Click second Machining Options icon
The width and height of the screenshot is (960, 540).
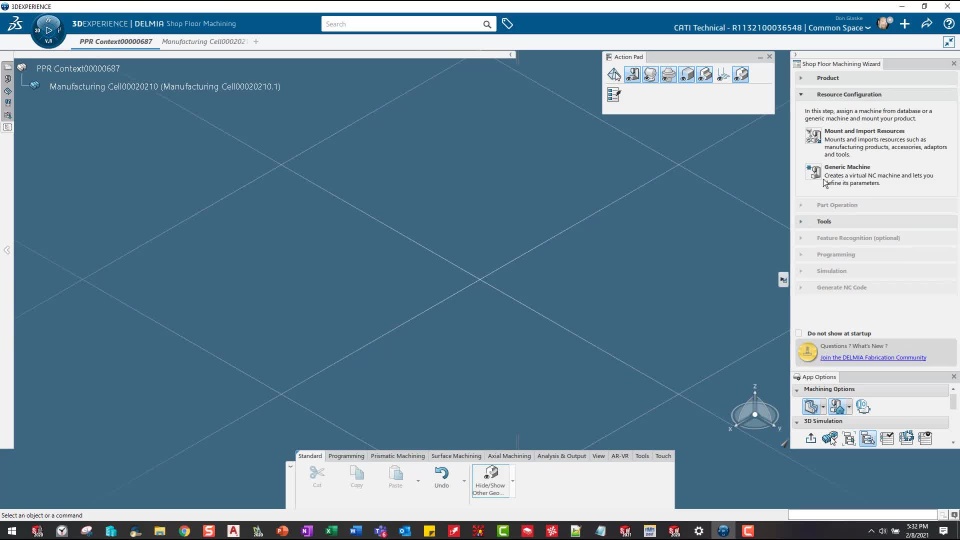tap(837, 407)
